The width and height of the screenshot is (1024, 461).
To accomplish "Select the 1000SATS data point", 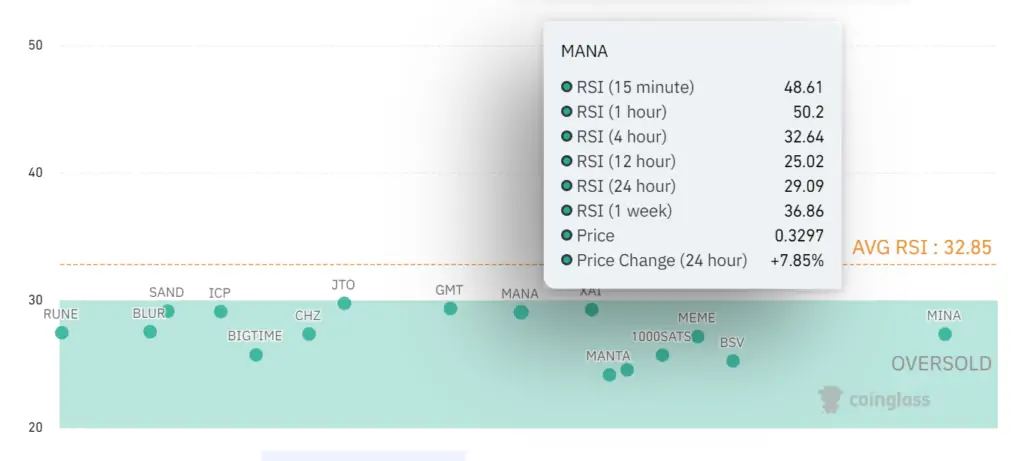I will coord(662,354).
